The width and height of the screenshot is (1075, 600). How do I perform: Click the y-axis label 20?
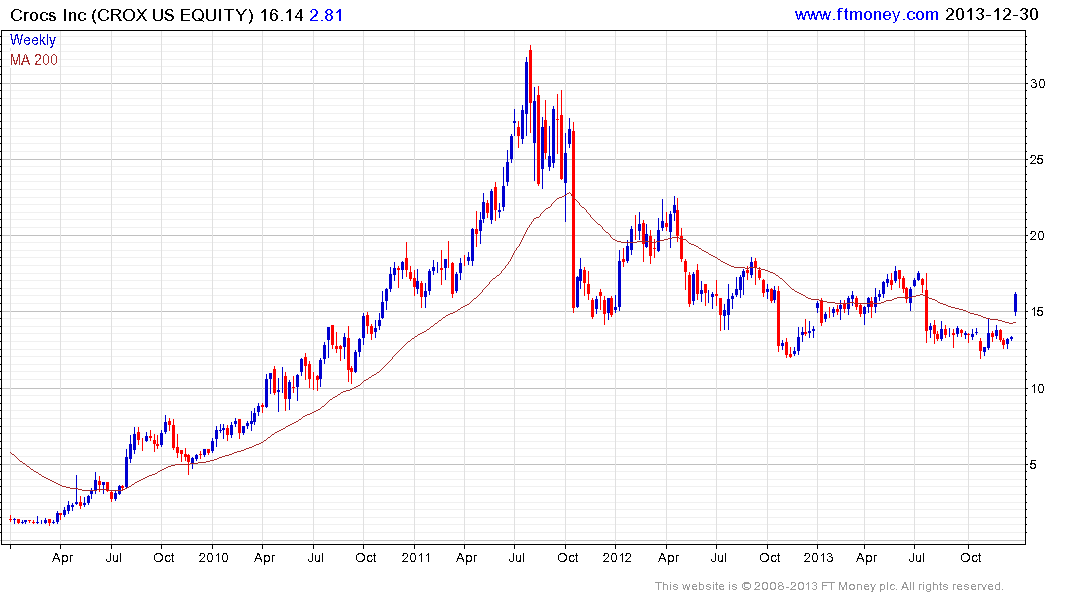click(x=1037, y=236)
